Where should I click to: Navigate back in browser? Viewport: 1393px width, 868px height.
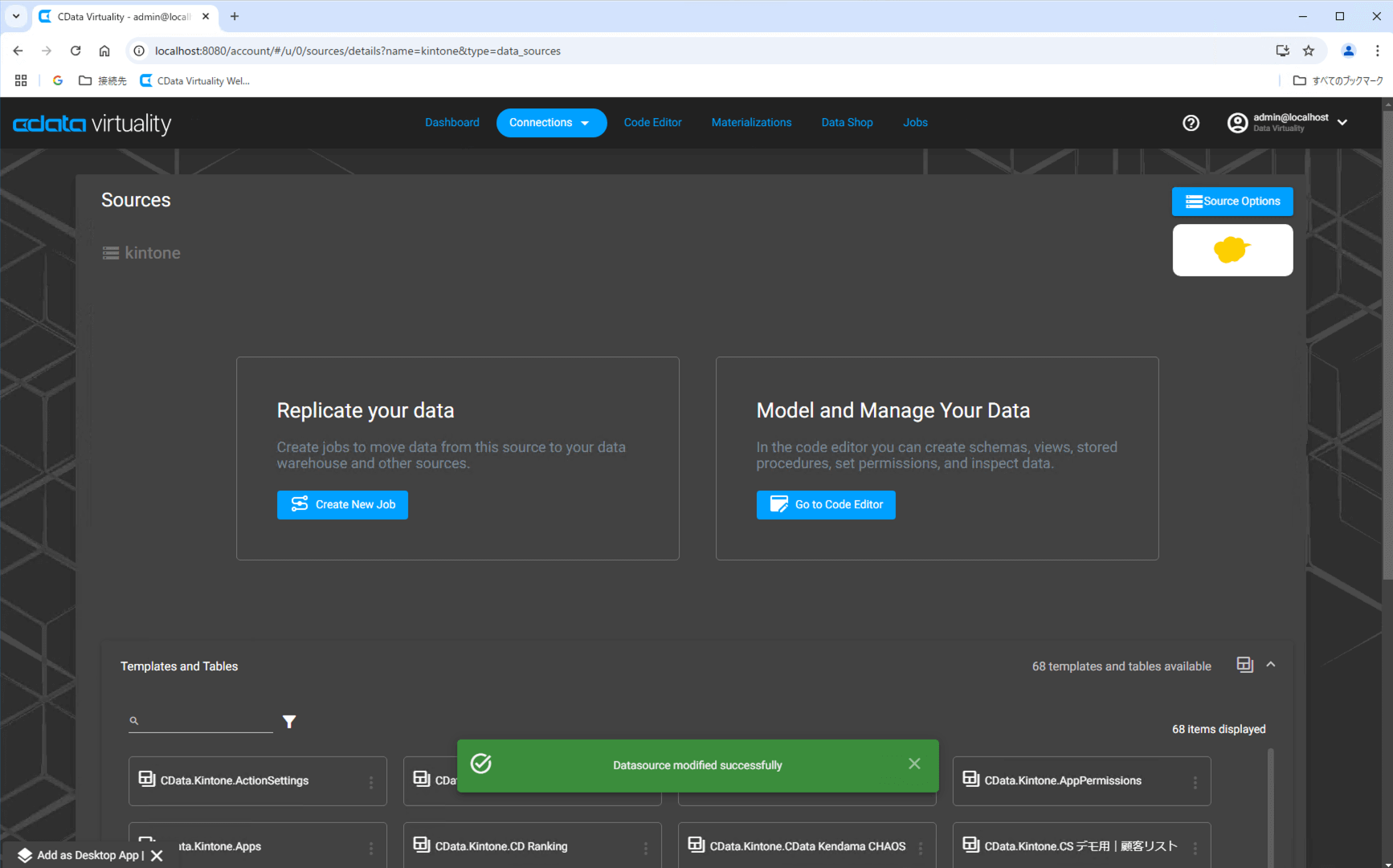pos(18,51)
